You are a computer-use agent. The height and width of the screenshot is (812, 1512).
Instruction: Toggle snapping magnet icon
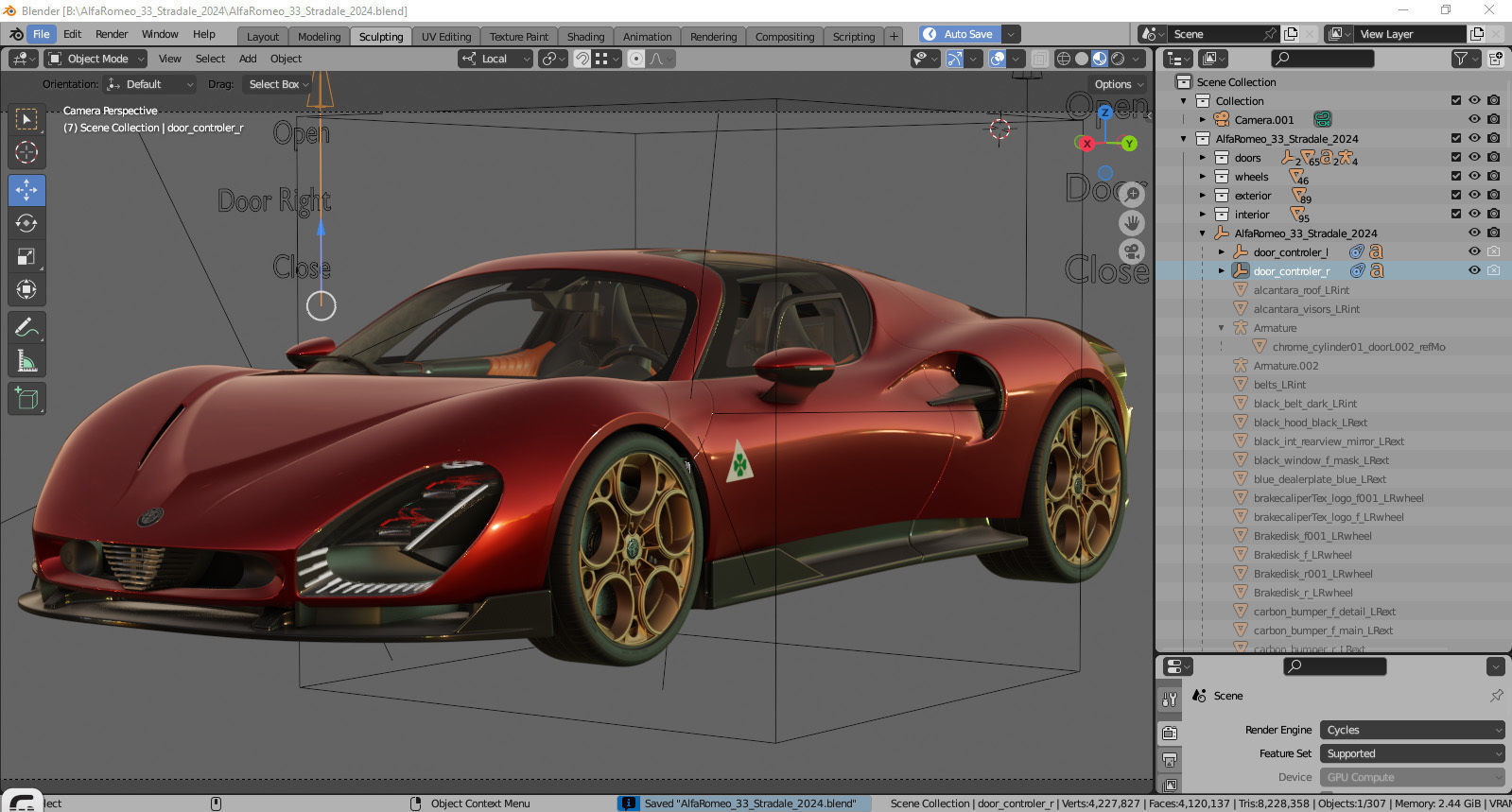coord(582,59)
